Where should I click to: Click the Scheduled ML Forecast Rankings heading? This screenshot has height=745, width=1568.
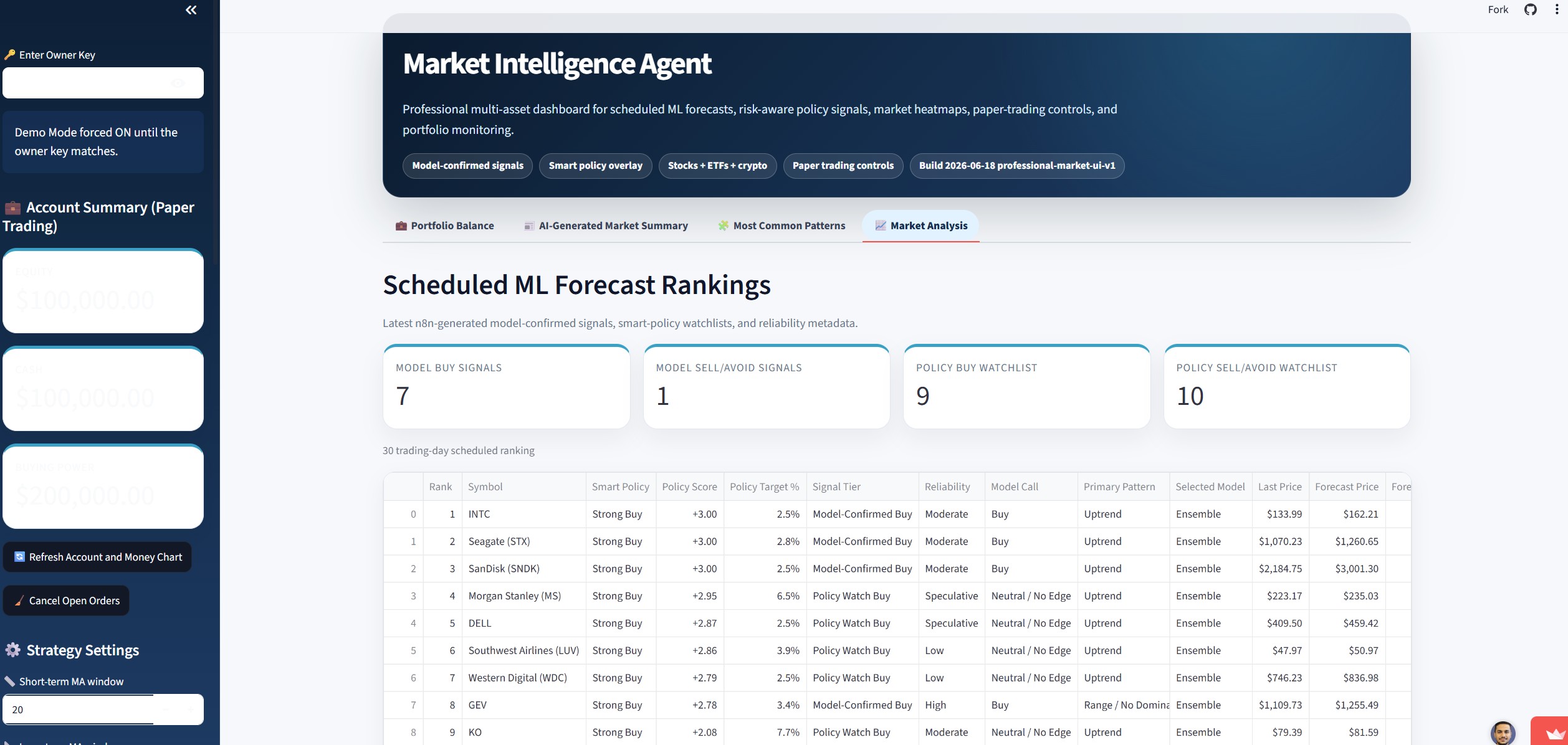coord(576,285)
